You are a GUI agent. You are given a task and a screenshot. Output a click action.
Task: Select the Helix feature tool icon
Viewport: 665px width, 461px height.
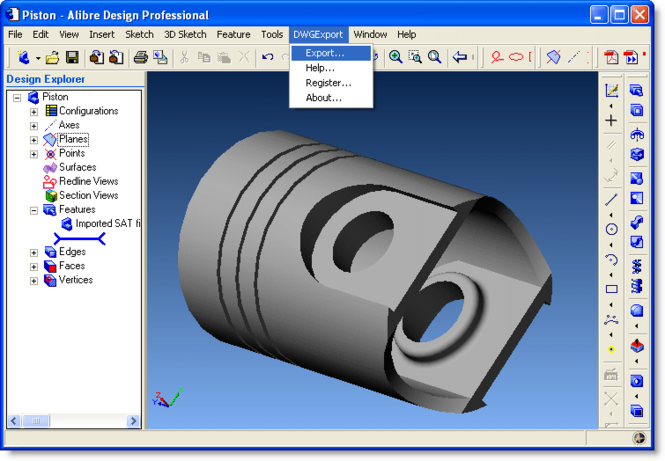(x=637, y=266)
